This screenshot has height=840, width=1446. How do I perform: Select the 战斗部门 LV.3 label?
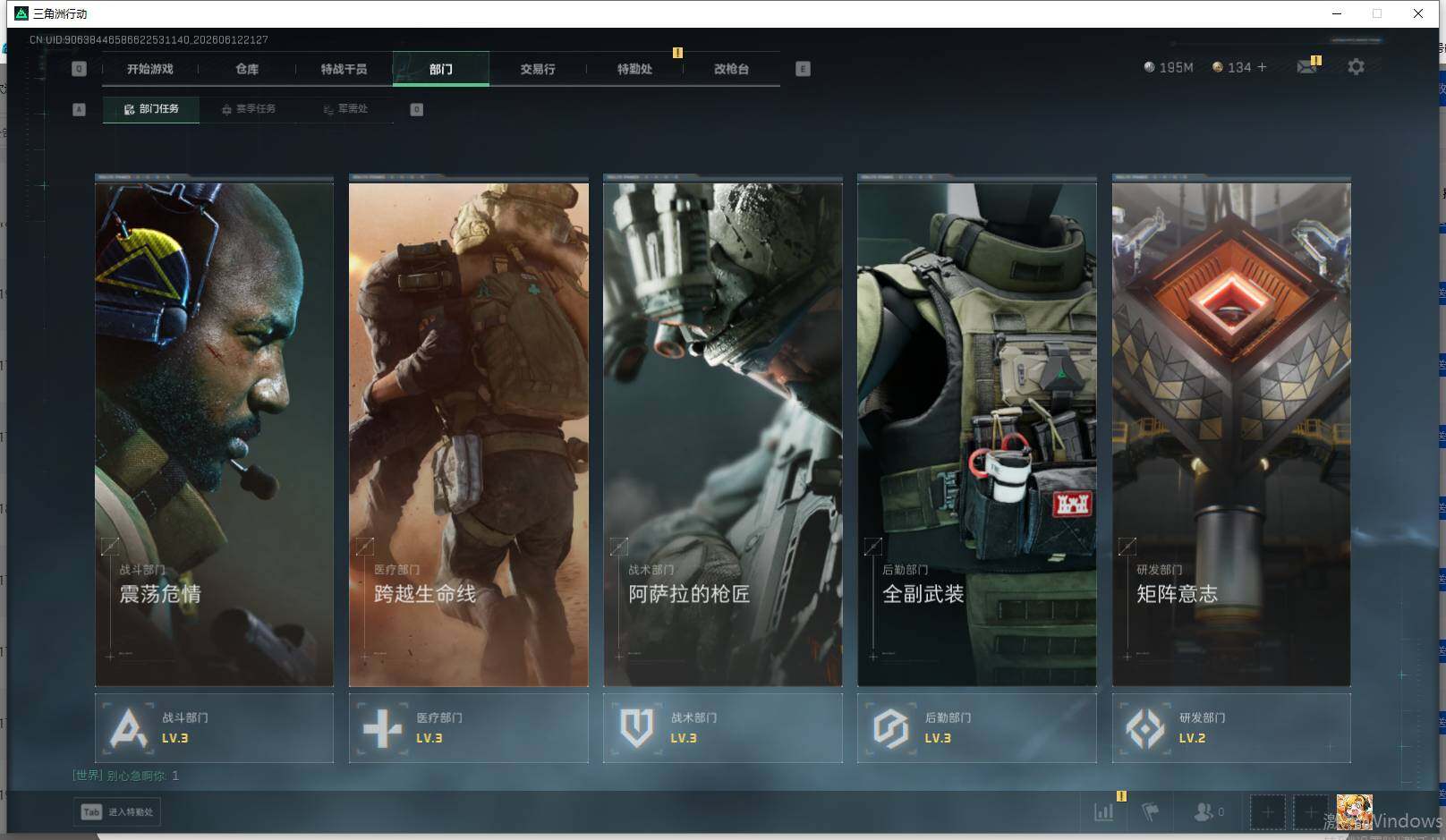click(175, 739)
